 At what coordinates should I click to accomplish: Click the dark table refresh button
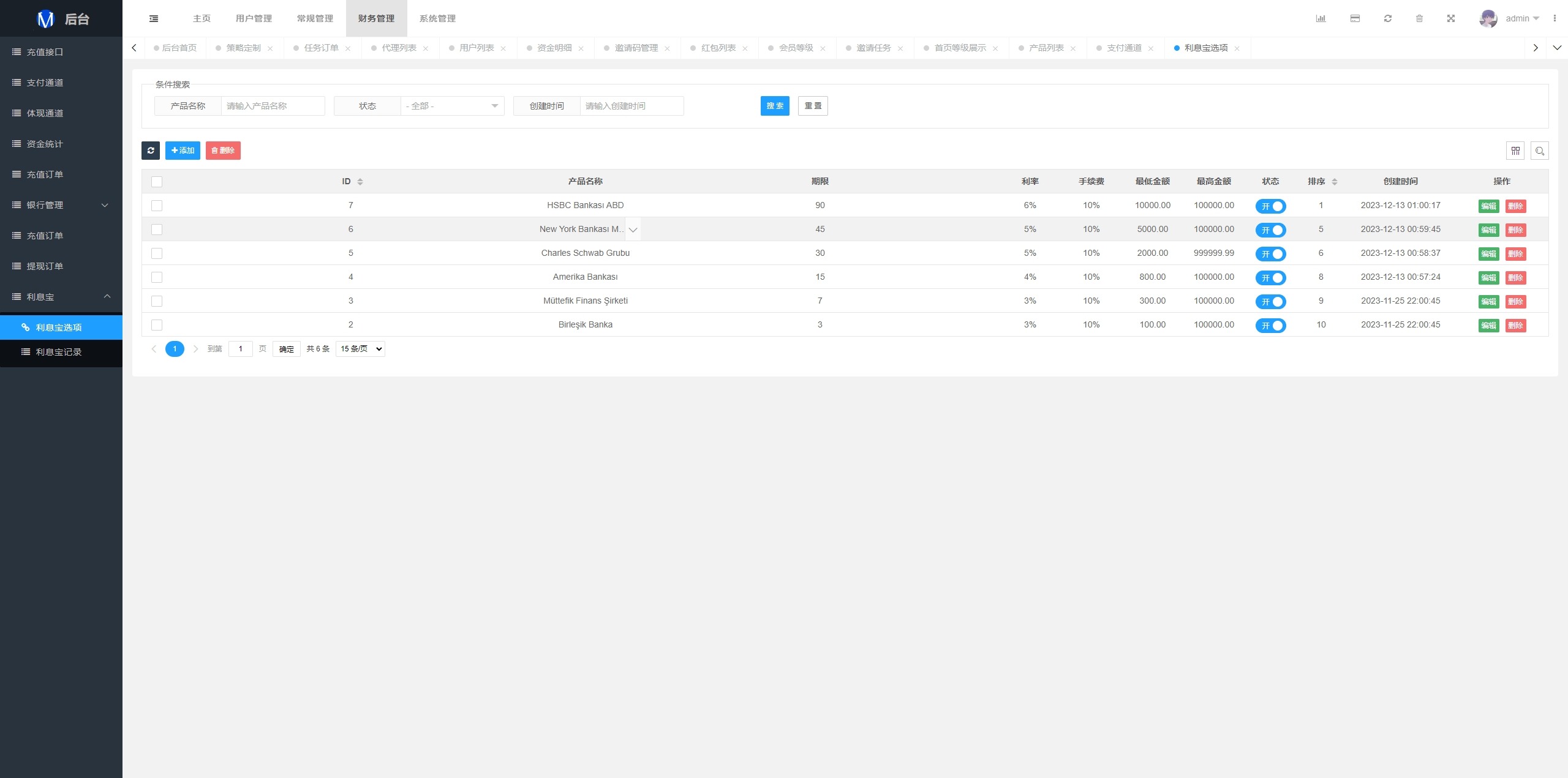[x=151, y=151]
